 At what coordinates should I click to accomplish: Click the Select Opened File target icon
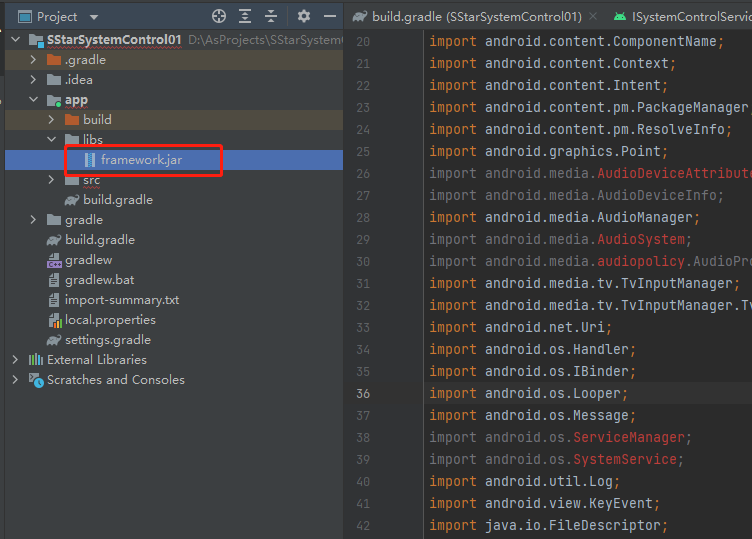click(219, 16)
